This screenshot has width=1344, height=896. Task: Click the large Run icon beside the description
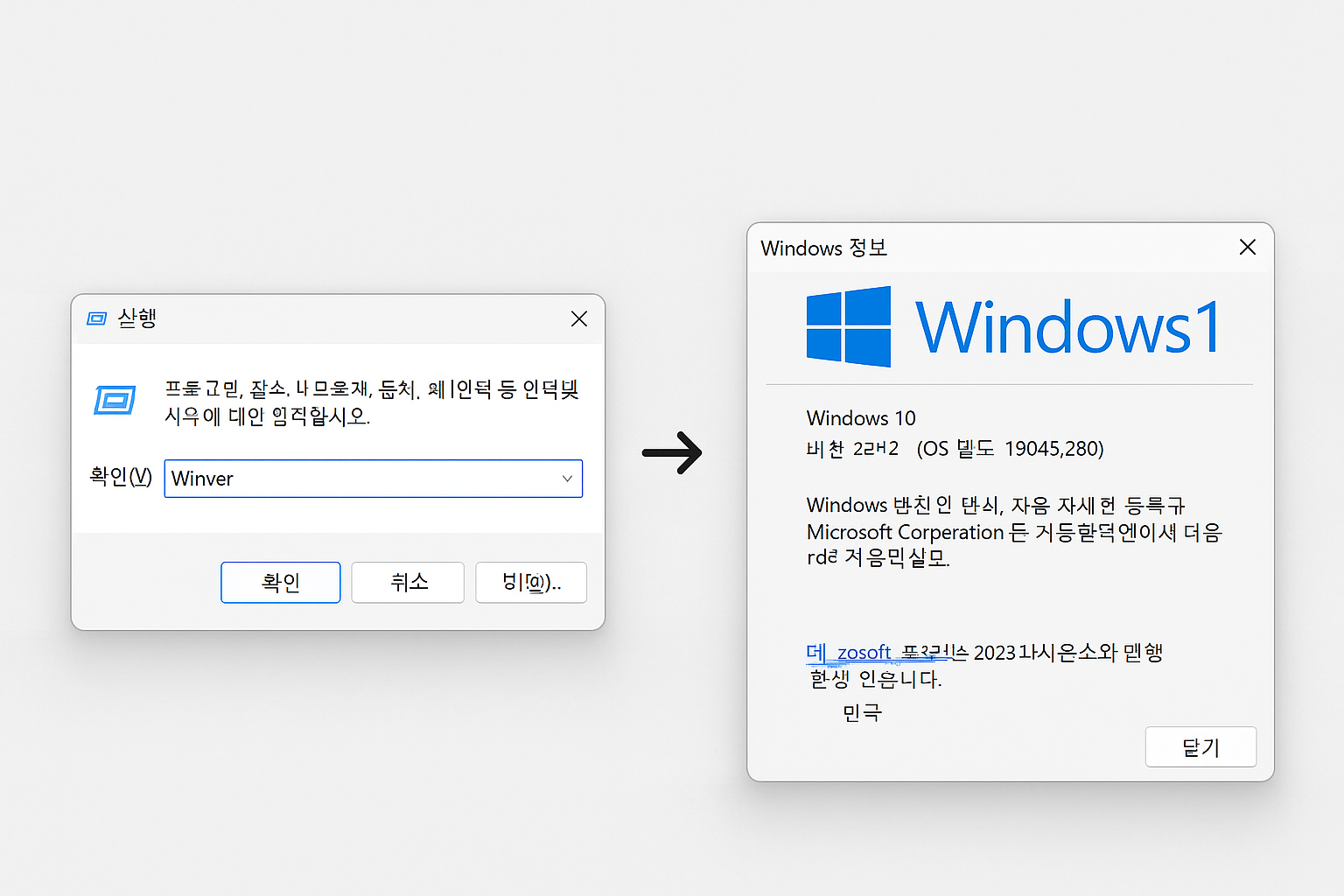[x=115, y=401]
